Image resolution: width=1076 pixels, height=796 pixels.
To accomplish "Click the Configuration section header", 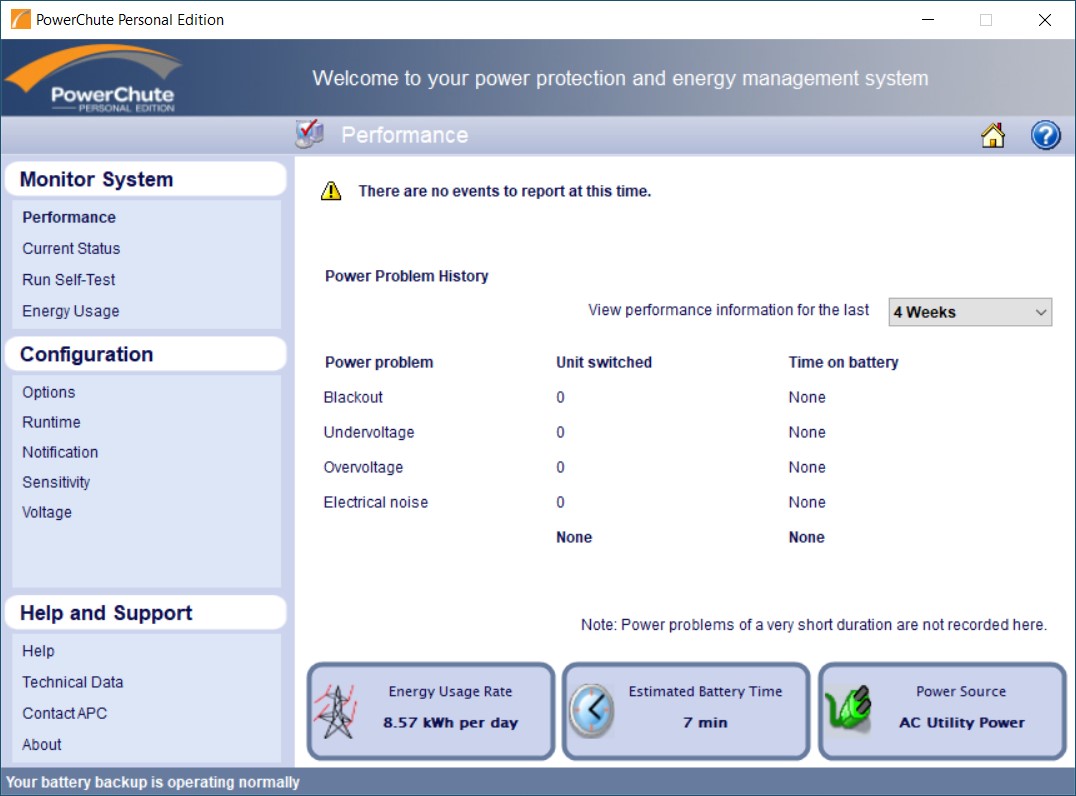I will pos(145,354).
